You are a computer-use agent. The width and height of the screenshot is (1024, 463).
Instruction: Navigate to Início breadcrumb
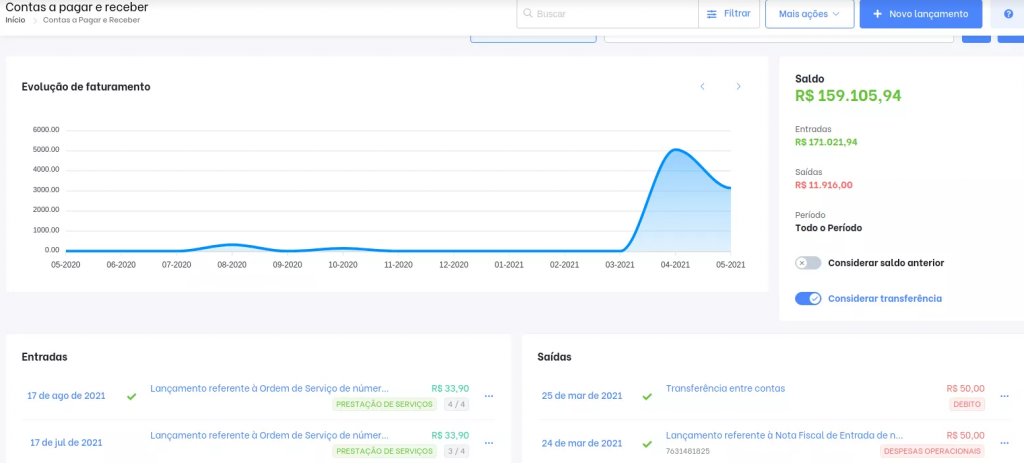[x=15, y=20]
